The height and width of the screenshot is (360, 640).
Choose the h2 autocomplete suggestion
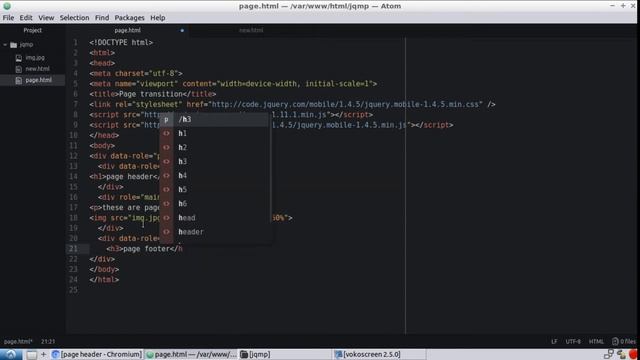tap(214, 147)
